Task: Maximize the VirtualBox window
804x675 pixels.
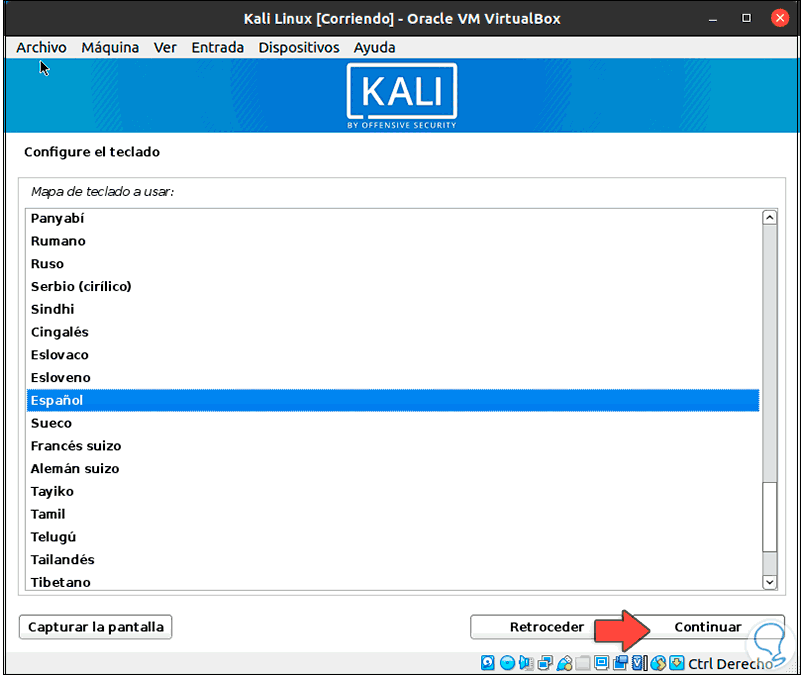Action: [746, 18]
